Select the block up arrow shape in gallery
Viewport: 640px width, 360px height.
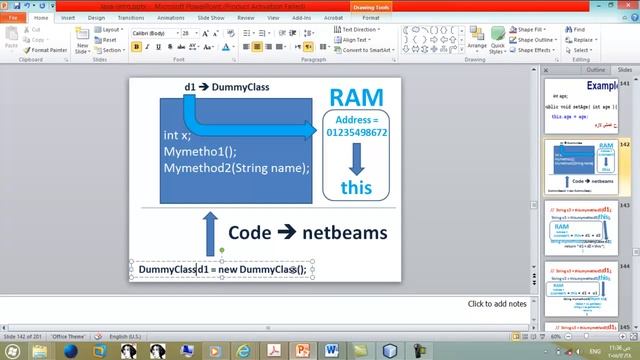[453, 40]
